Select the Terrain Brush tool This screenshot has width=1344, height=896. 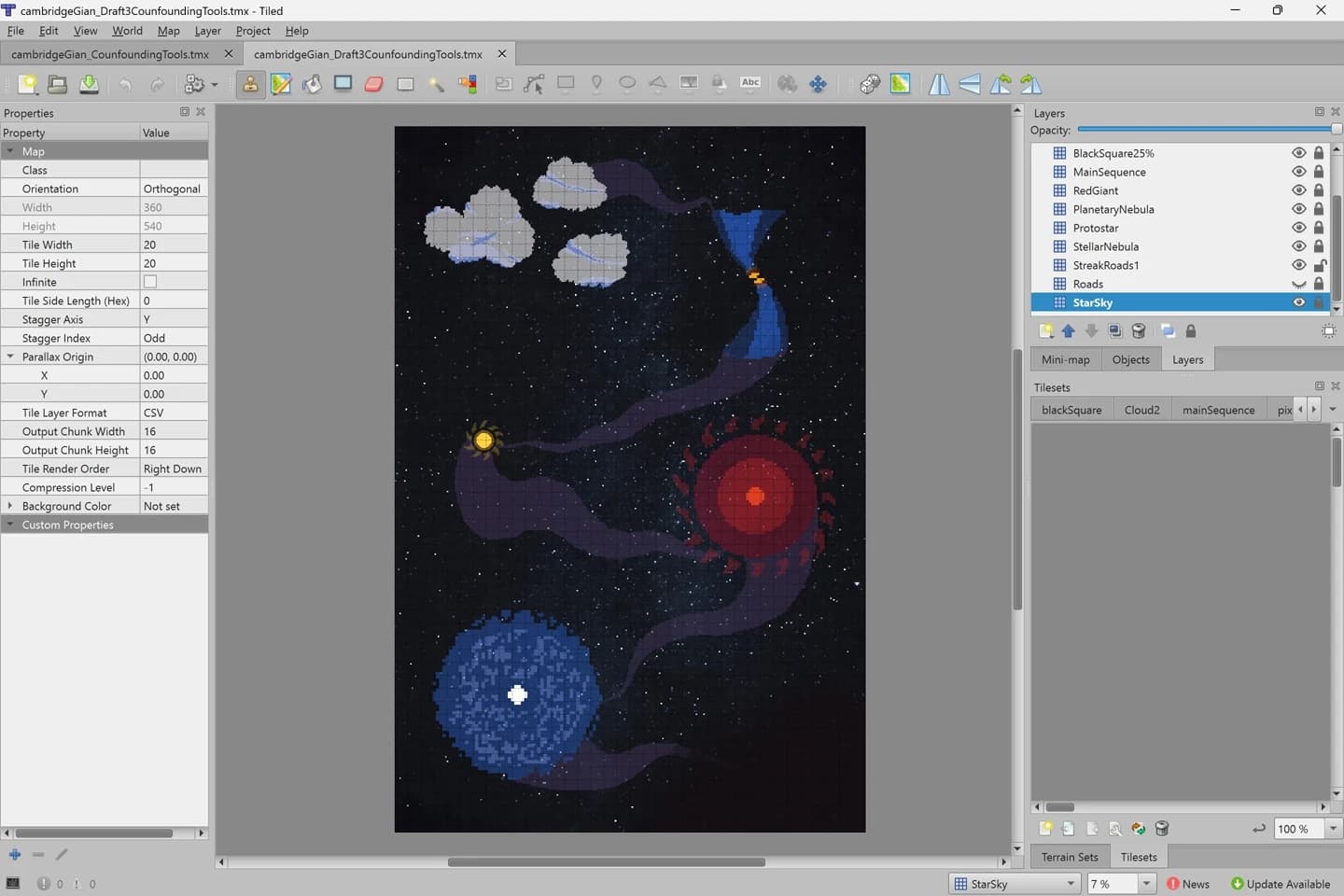coord(281,84)
